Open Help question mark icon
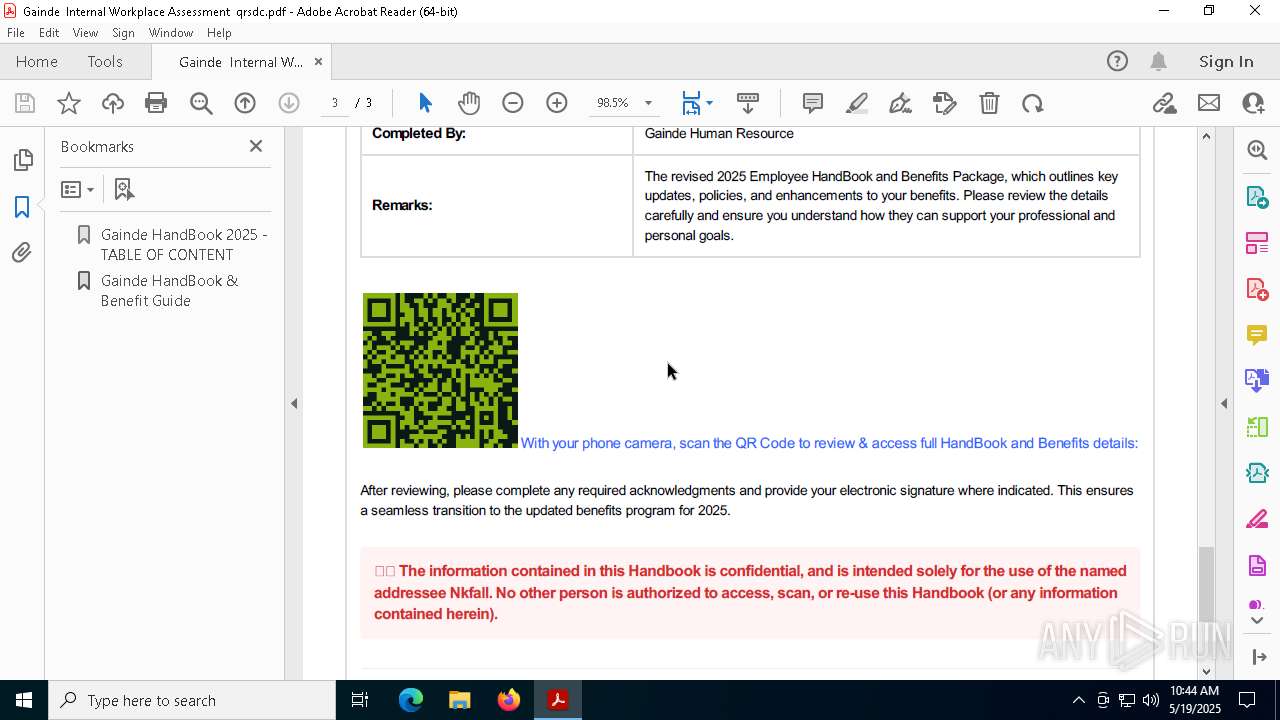 pos(1117,62)
